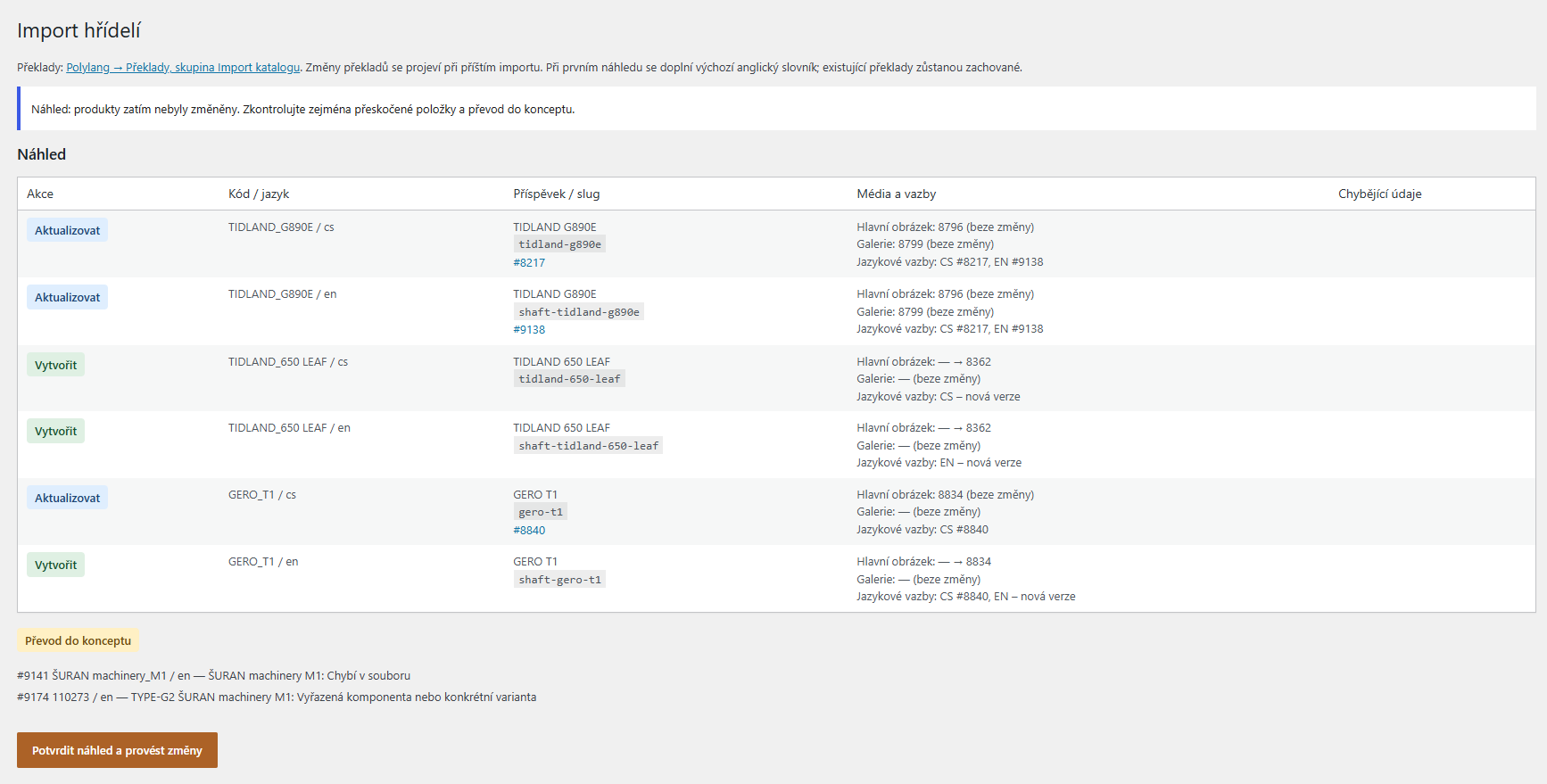Image resolution: width=1547 pixels, height=784 pixels.
Task: Open post link #8217
Action: coord(529,262)
